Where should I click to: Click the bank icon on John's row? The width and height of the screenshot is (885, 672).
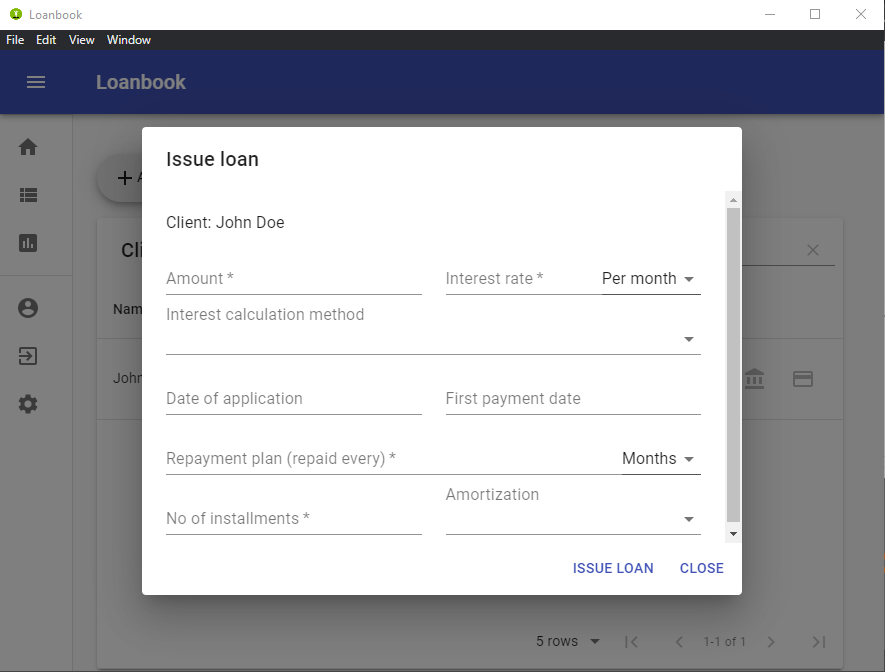(754, 378)
